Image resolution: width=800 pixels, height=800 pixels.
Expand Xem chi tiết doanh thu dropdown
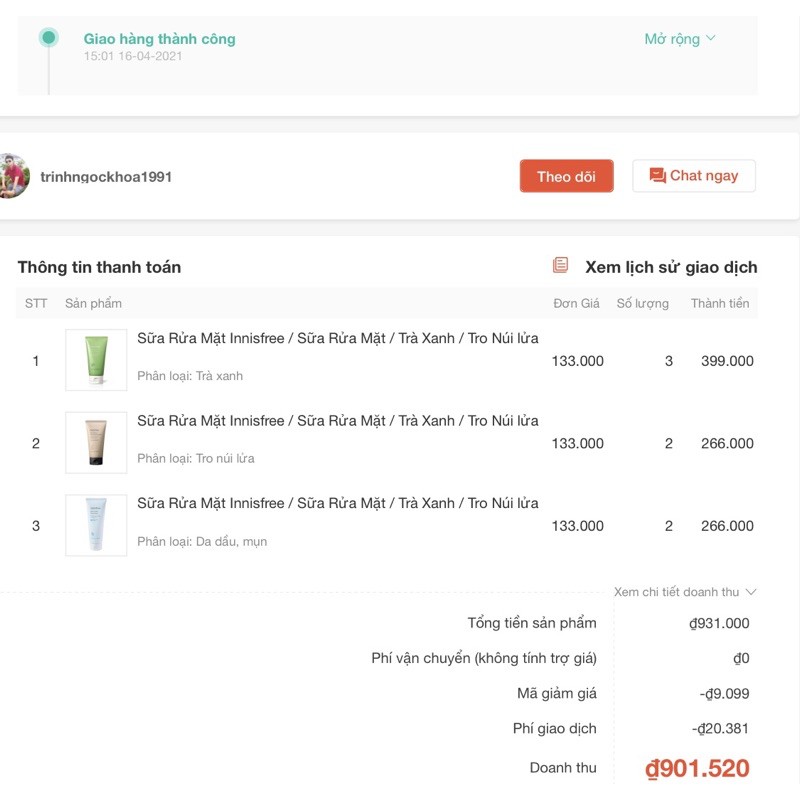click(x=685, y=592)
